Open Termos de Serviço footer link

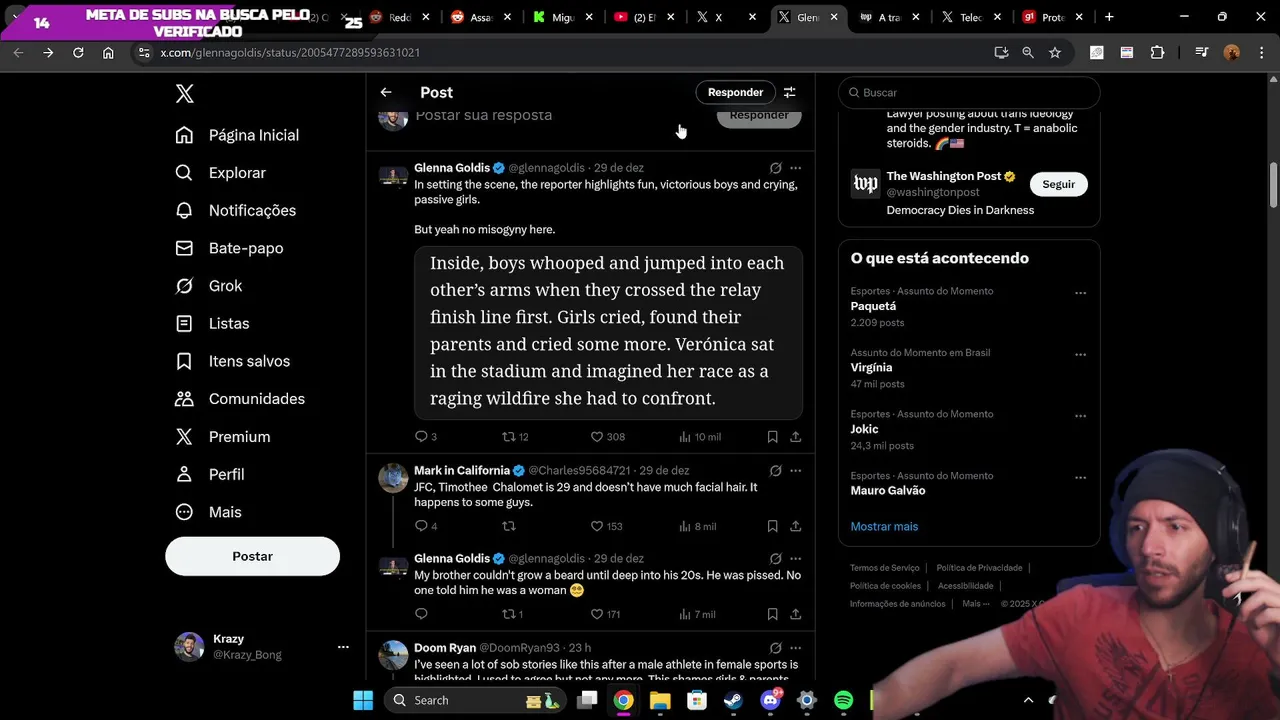coord(884,568)
